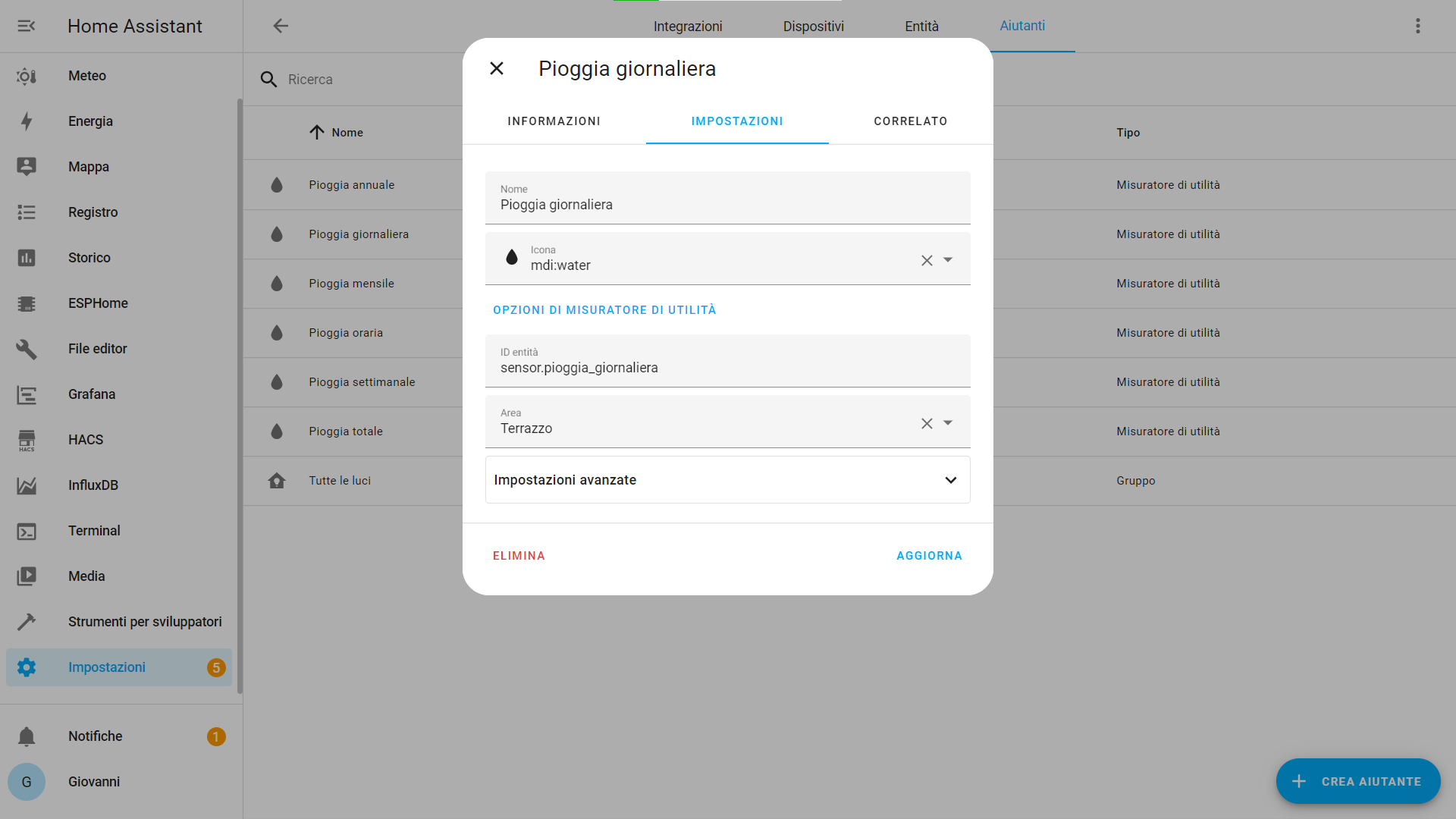The width and height of the screenshot is (1456, 819).
Task: Close the Pioggia giornaliera dialog
Action: (x=497, y=68)
